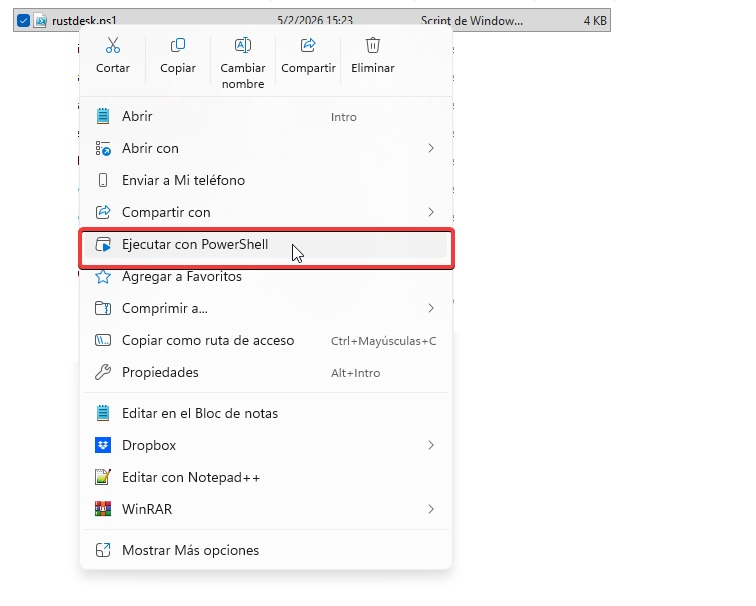Image resolution: width=756 pixels, height=606 pixels.
Task: Open Dropbox menu entry icon
Action: (x=102, y=445)
